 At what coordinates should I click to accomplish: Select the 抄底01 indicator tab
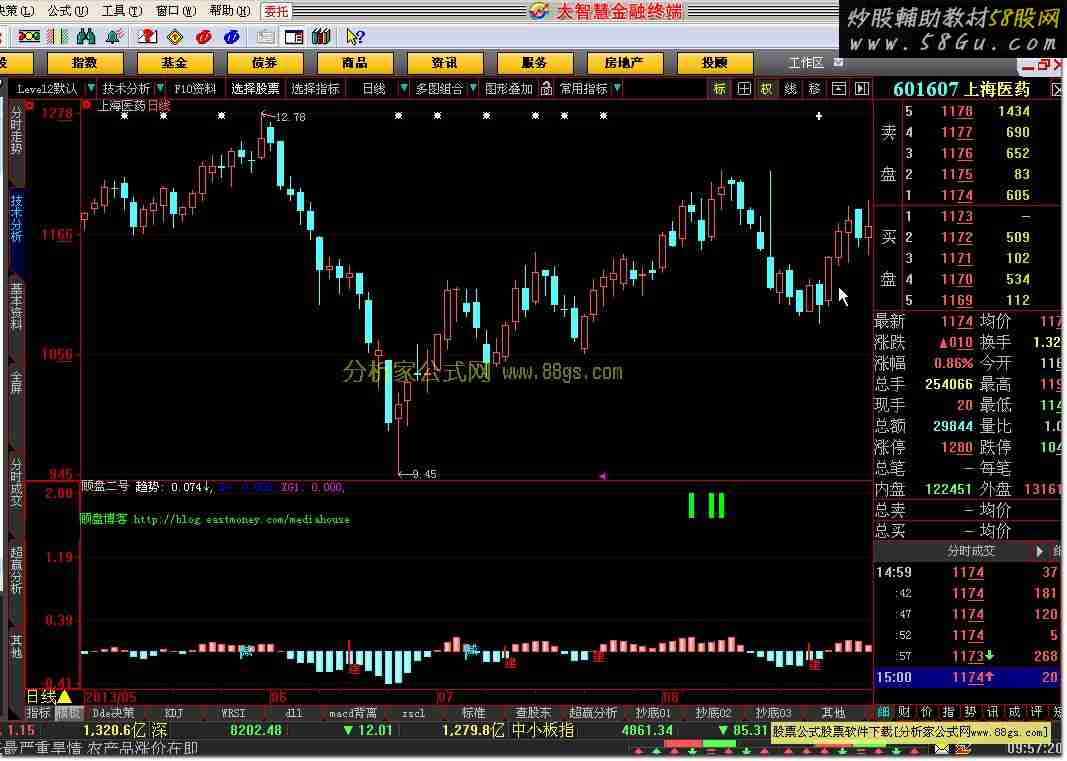653,713
